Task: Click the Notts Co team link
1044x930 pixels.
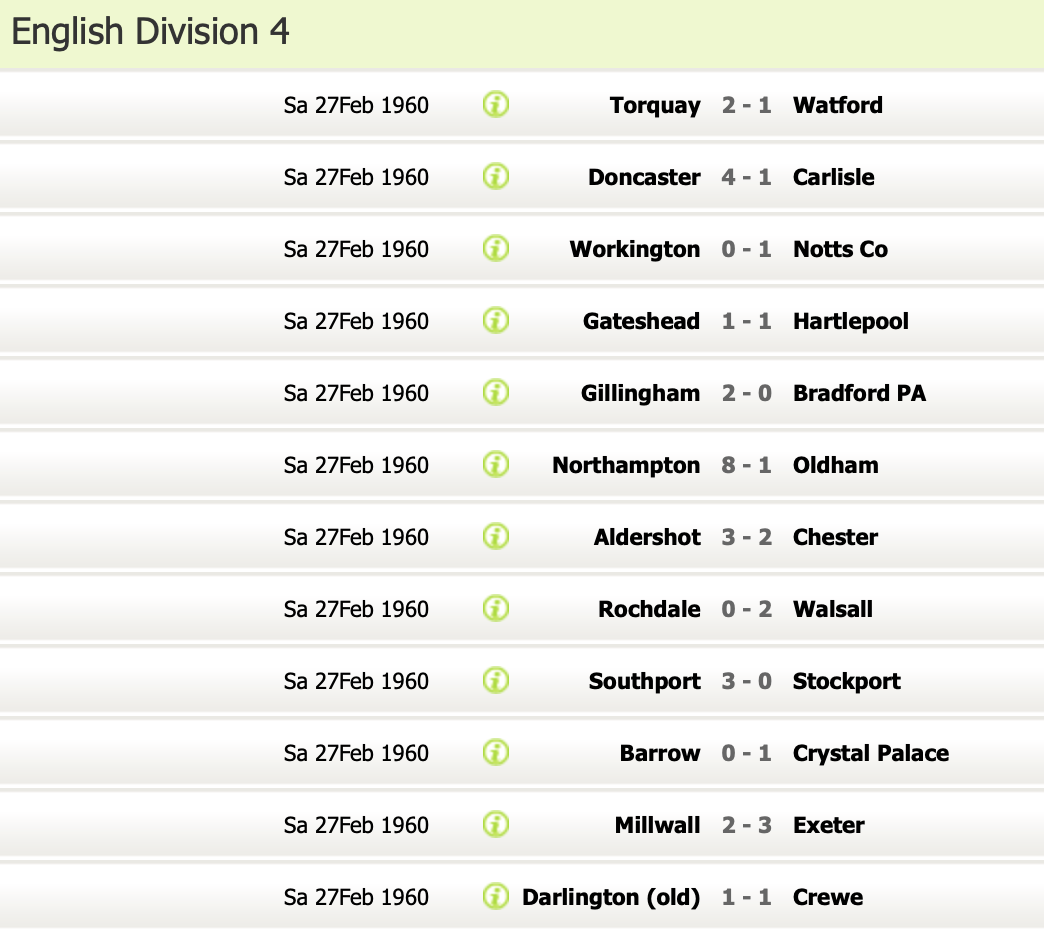Action: click(840, 249)
